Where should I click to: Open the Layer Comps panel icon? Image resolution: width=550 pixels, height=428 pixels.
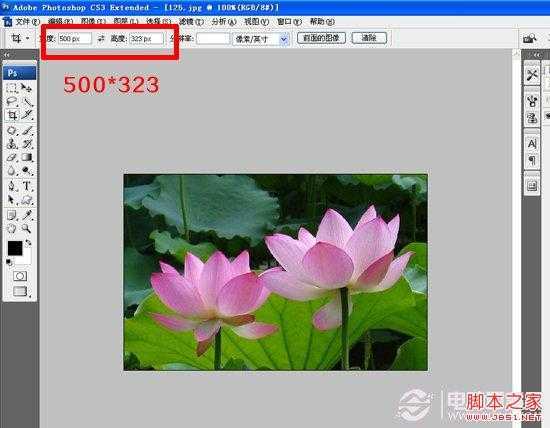pyautogui.click(x=532, y=186)
